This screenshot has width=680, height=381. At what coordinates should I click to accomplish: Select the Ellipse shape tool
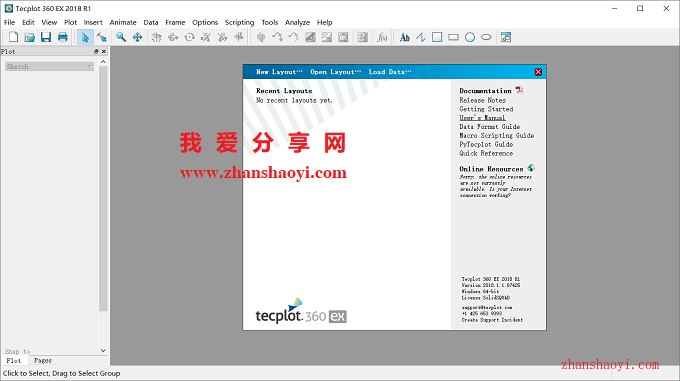(487, 37)
